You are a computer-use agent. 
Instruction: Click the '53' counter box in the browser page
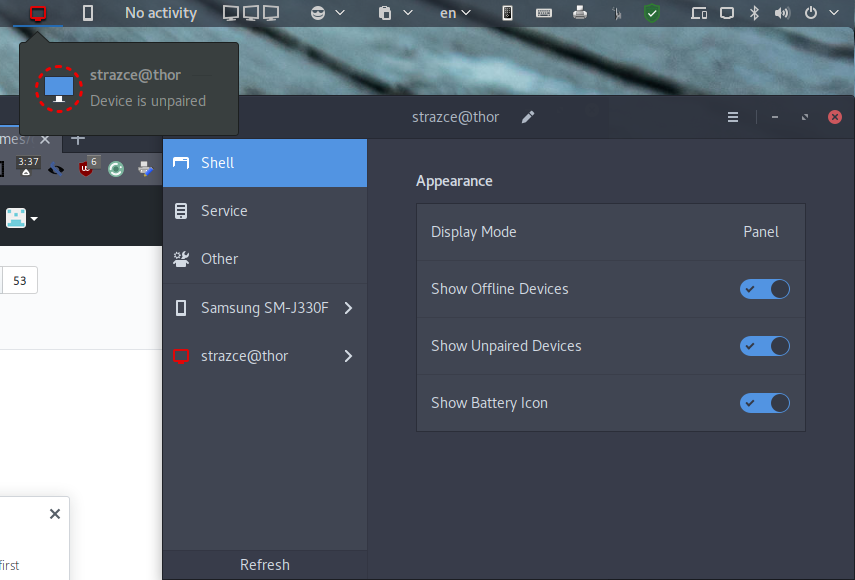pyautogui.click(x=20, y=281)
